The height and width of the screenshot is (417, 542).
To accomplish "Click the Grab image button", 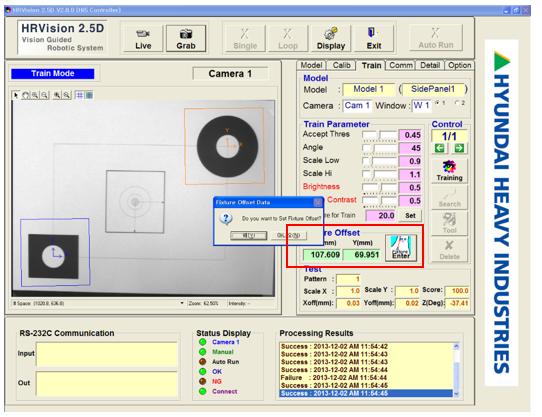I will 186,38.
